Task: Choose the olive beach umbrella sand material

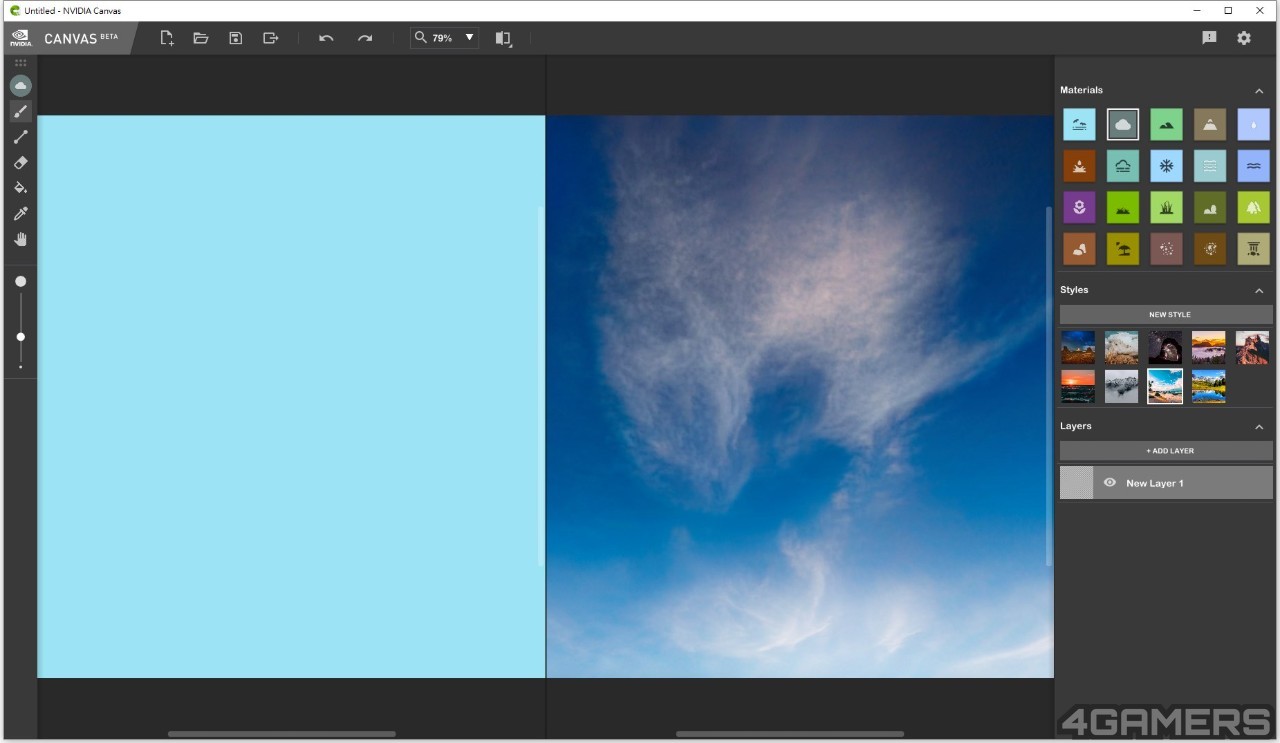Action: [1123, 249]
